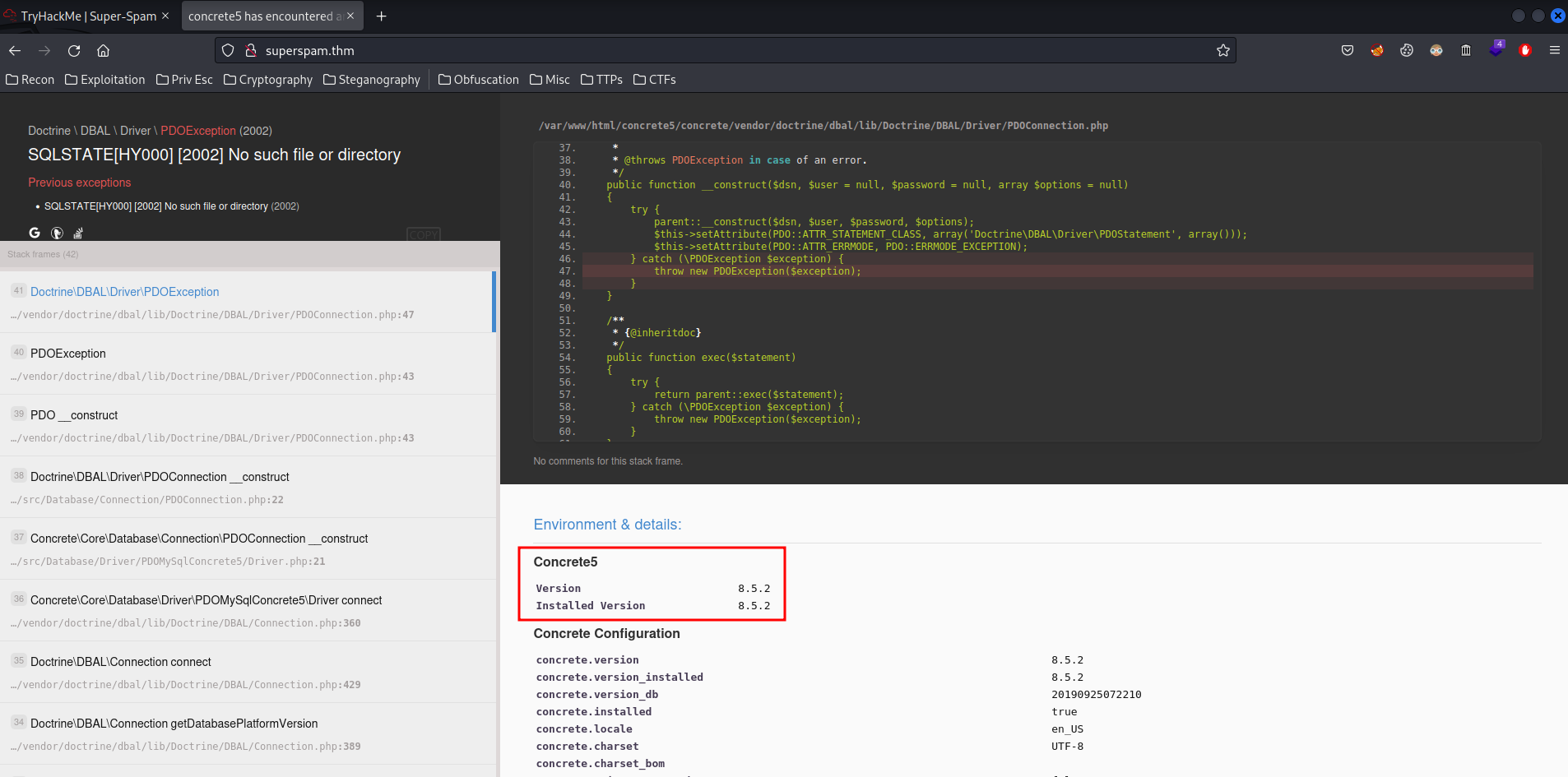Save page to Pocket
Screen dimensions: 1568x777
(1348, 51)
